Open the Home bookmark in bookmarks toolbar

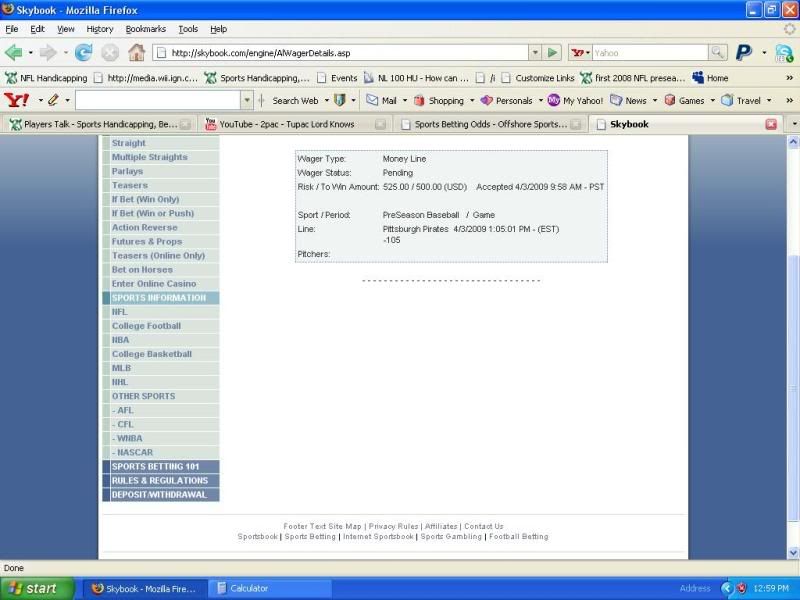(710, 78)
